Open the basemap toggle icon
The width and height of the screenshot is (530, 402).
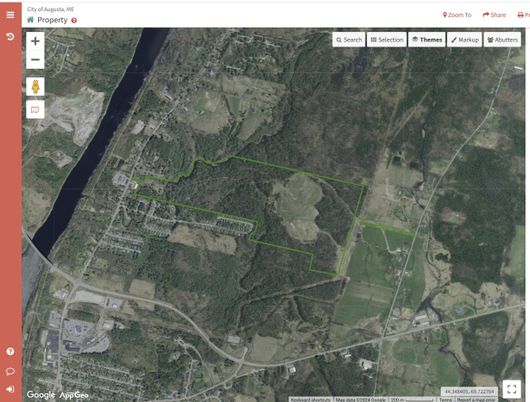click(35, 110)
